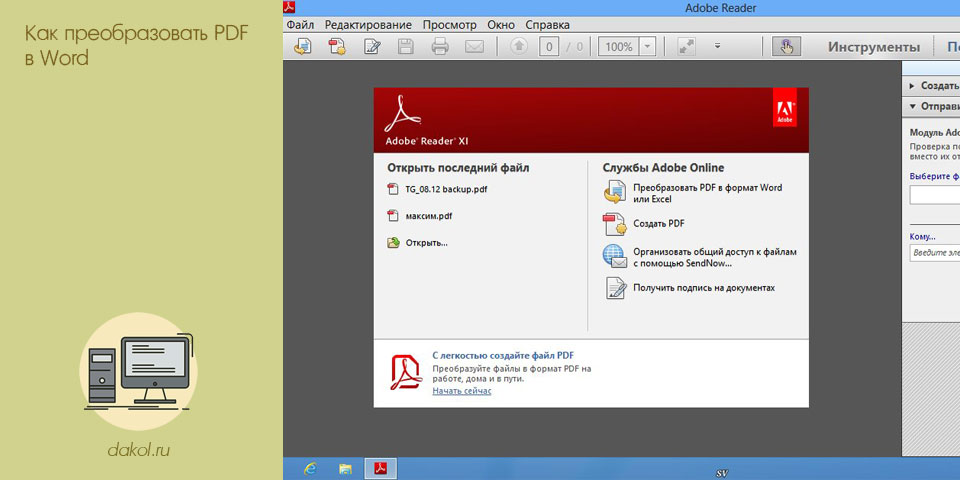Click the Adobe Reader taskbar button
Image resolution: width=960 pixels, height=480 pixels.
click(381, 468)
